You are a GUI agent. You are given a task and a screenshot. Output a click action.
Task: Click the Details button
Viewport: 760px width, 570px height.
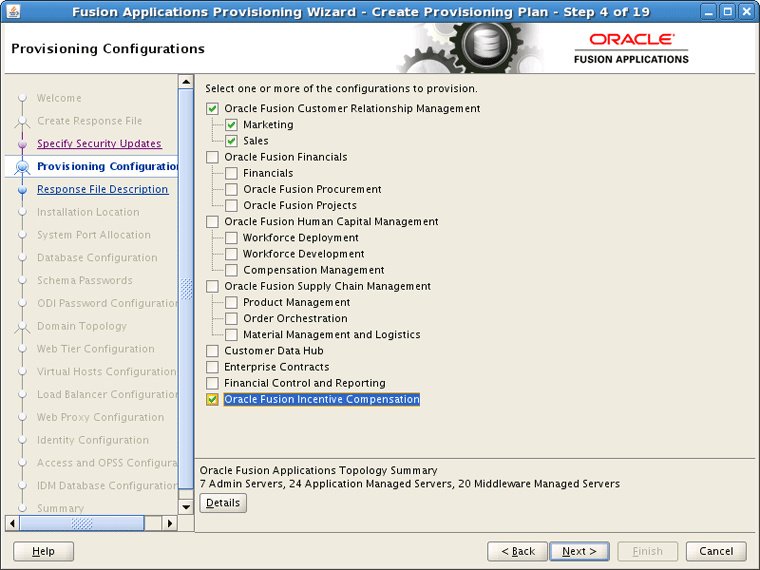(223, 503)
